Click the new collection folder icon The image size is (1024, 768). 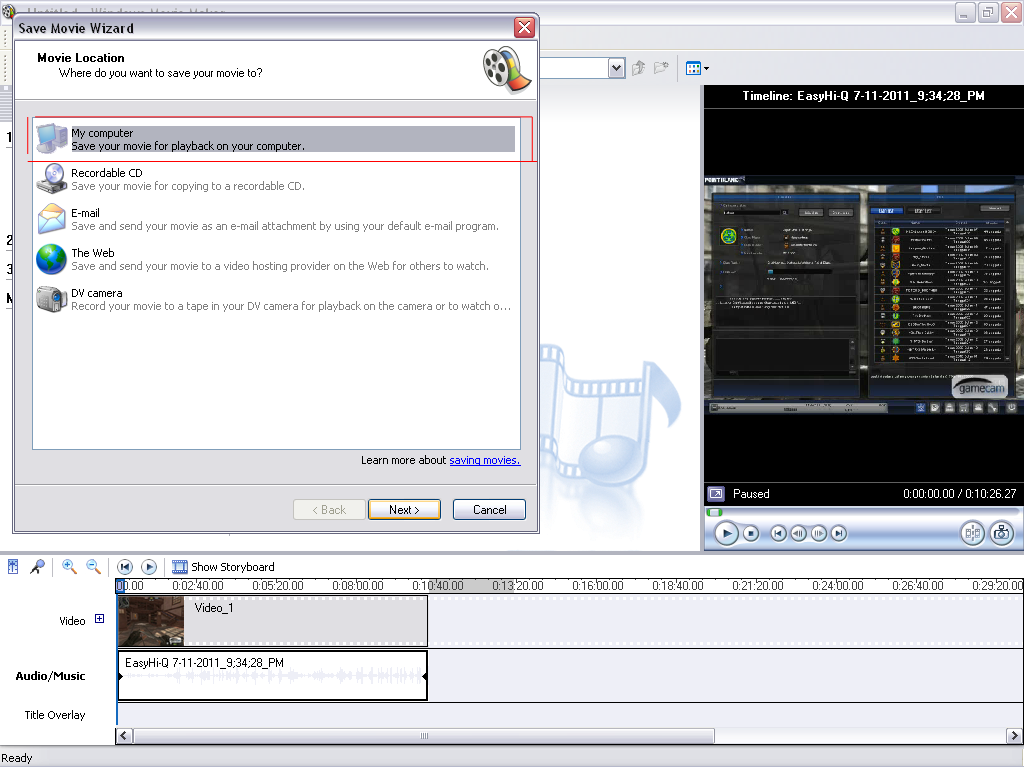tap(661, 68)
